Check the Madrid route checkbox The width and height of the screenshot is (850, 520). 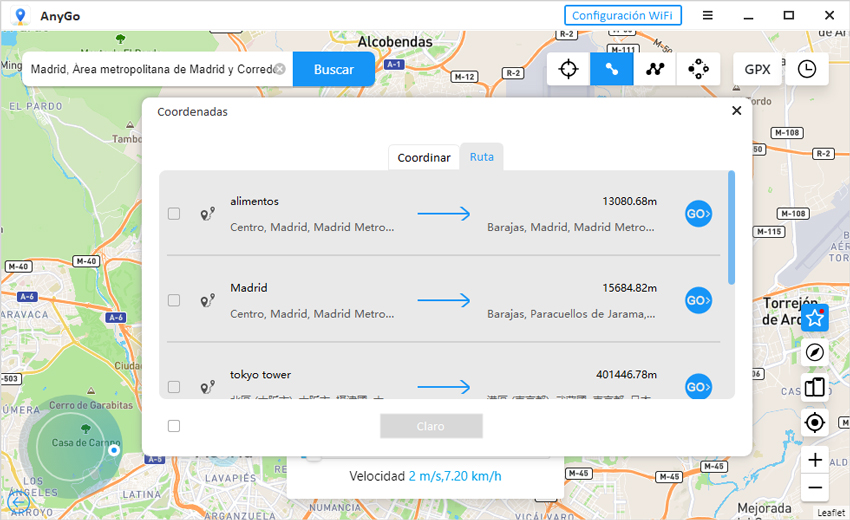click(x=174, y=300)
